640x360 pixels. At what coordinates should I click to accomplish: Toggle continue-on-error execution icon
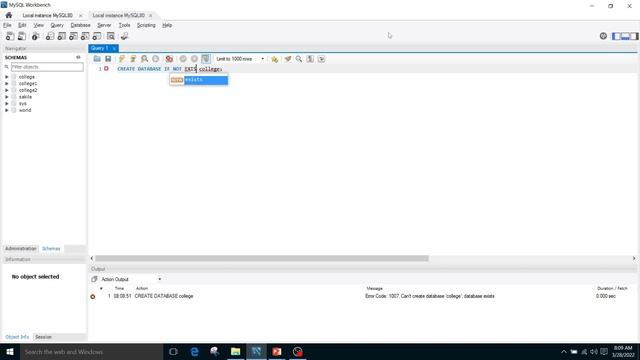(169, 59)
